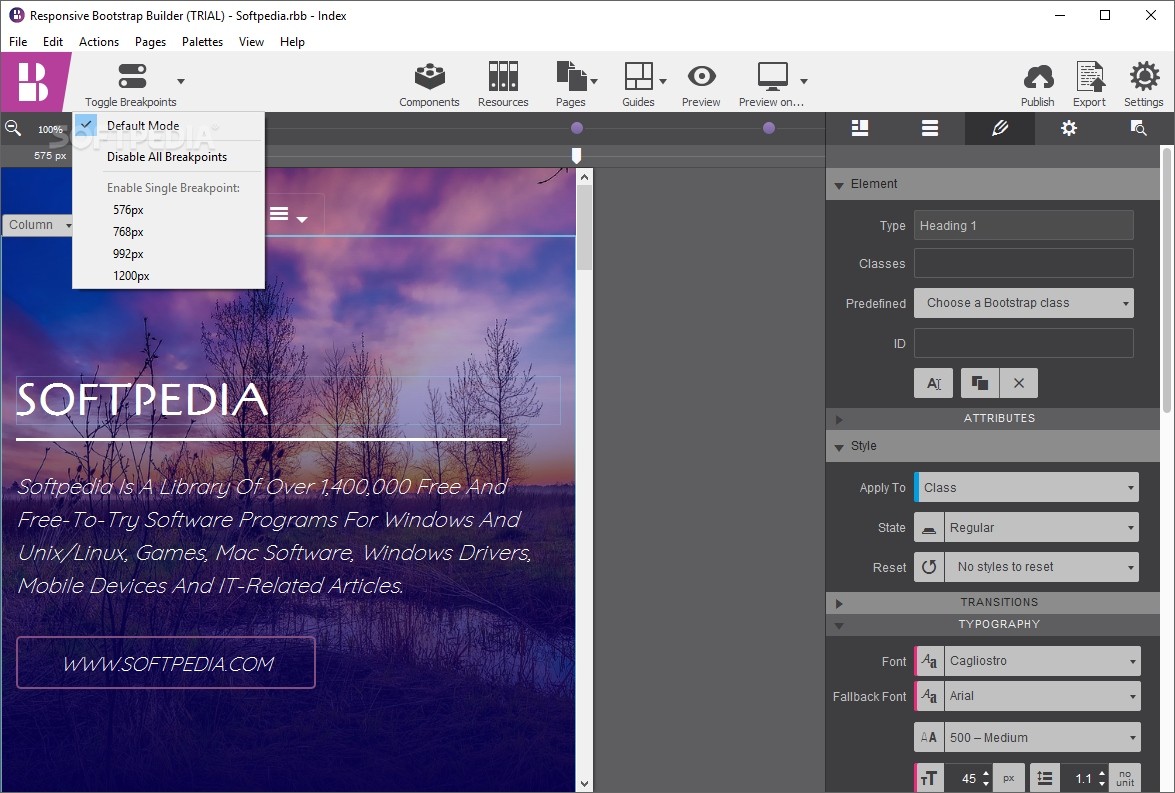Open Preview on dropdown arrow
Viewport: 1175px width, 793px height.
[804, 81]
